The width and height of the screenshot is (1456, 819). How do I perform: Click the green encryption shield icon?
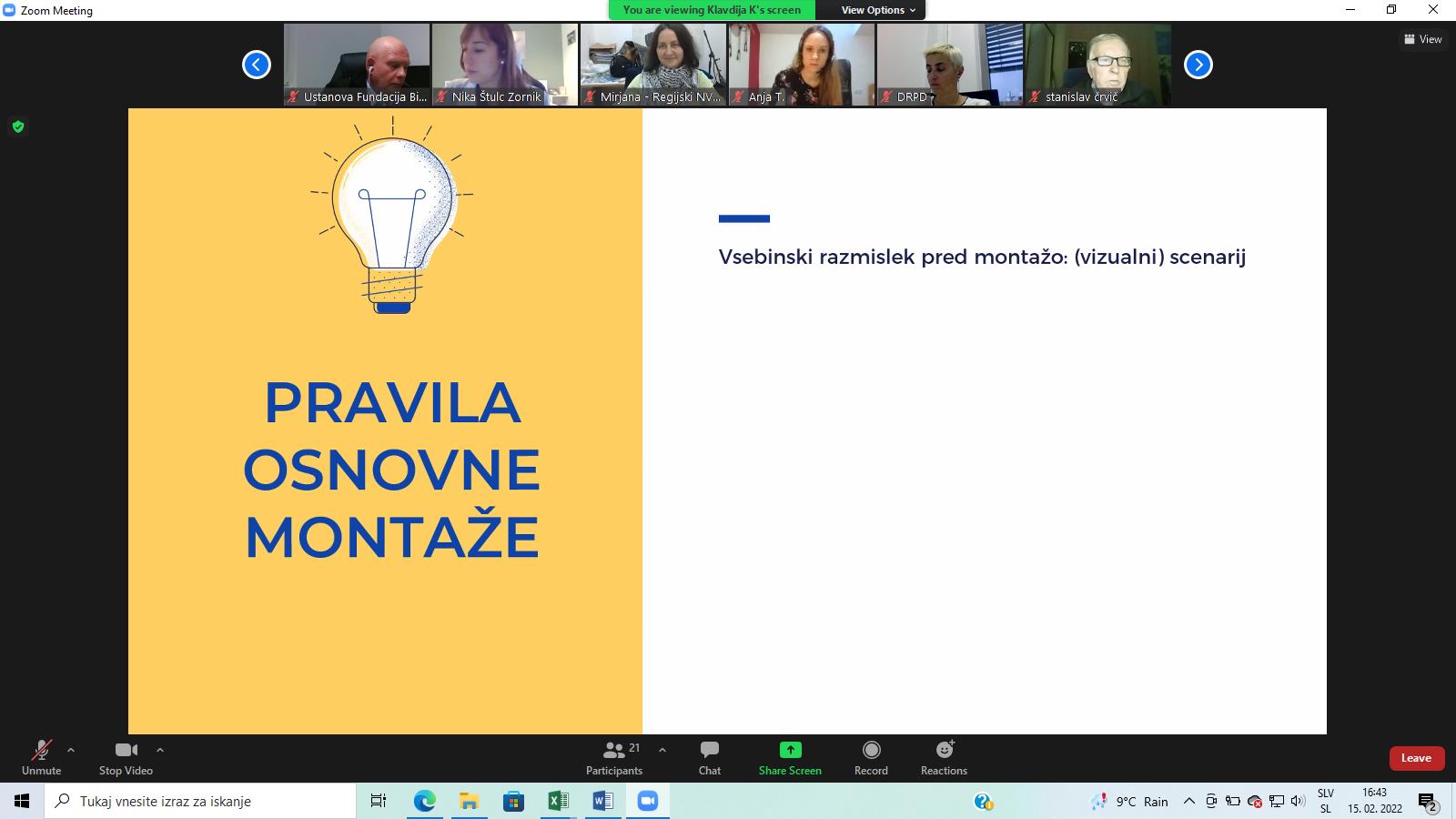coord(18,126)
